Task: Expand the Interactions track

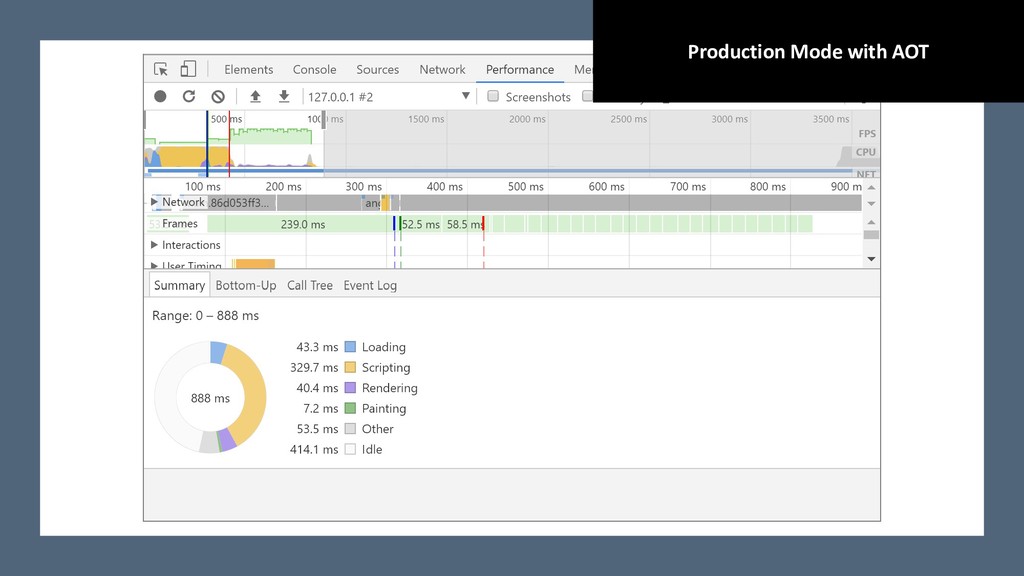Action: coord(154,245)
